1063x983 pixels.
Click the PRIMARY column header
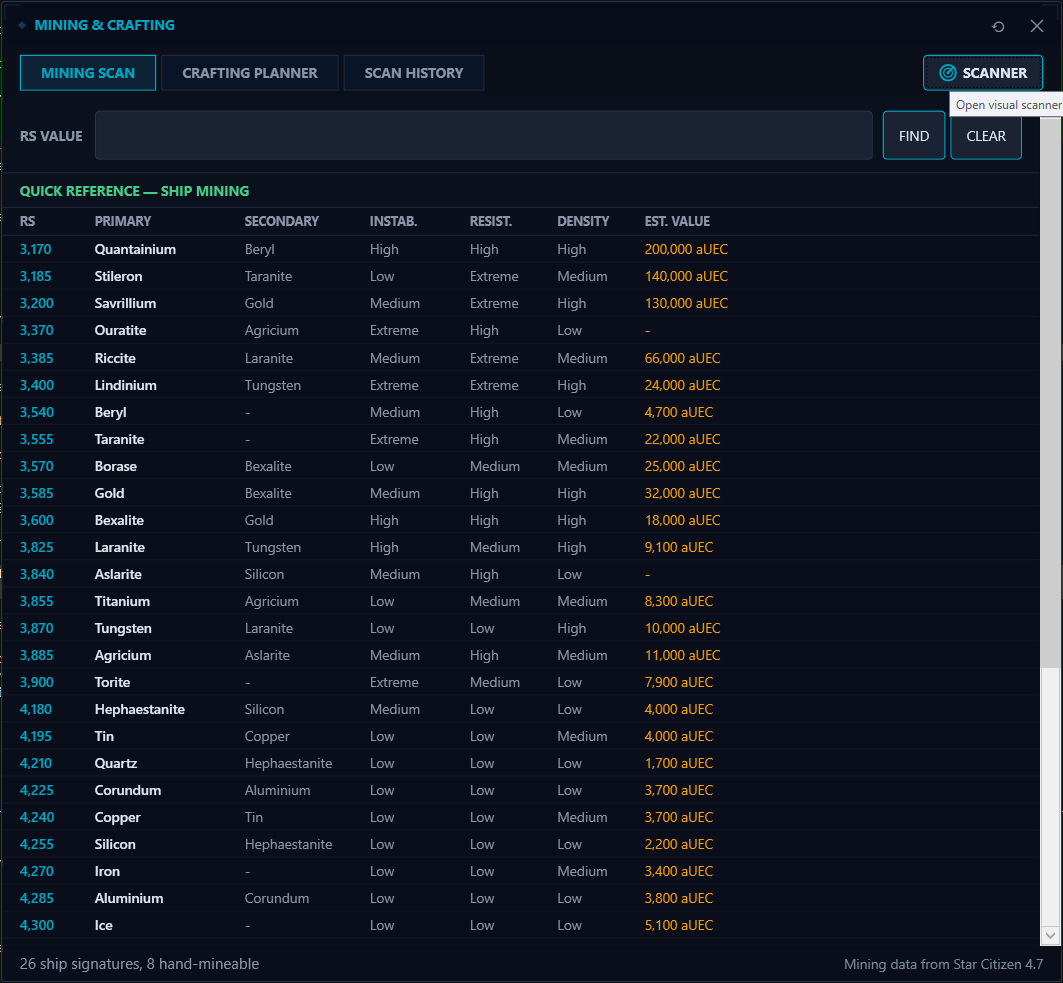point(123,221)
